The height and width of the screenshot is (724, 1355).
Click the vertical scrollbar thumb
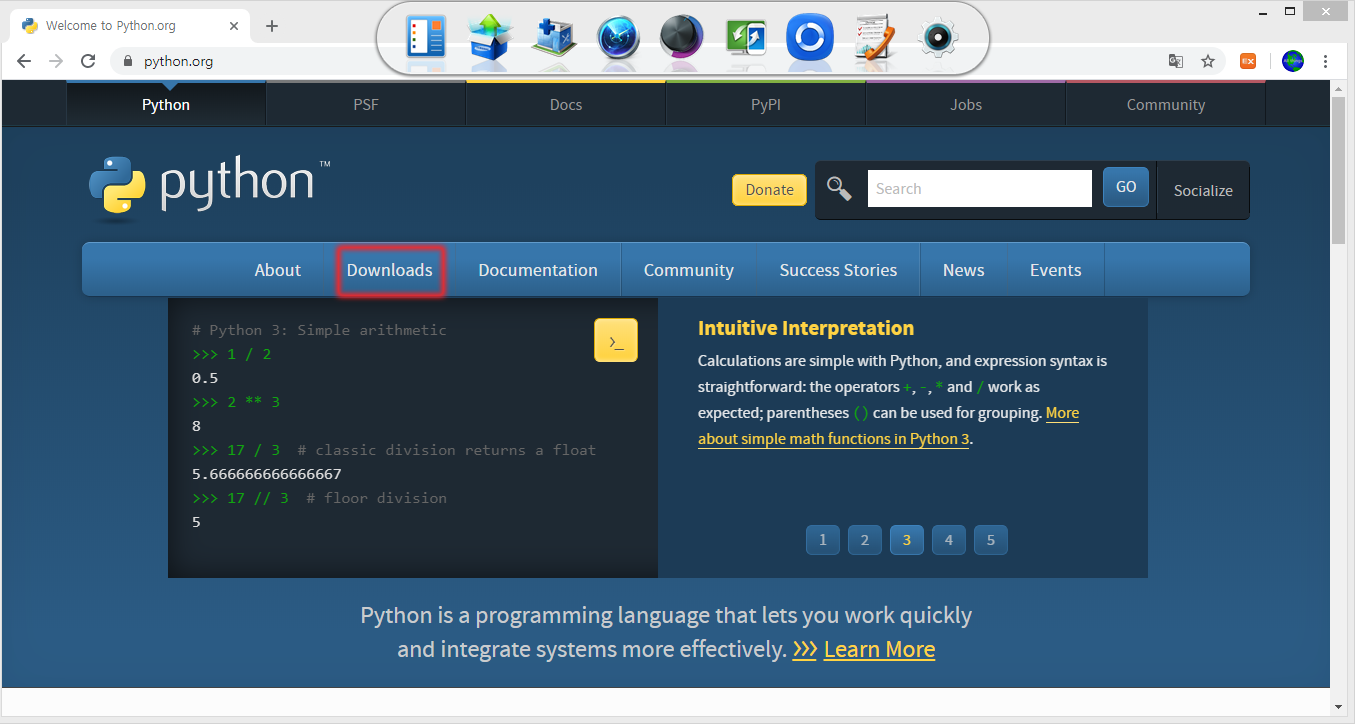coord(1338,170)
